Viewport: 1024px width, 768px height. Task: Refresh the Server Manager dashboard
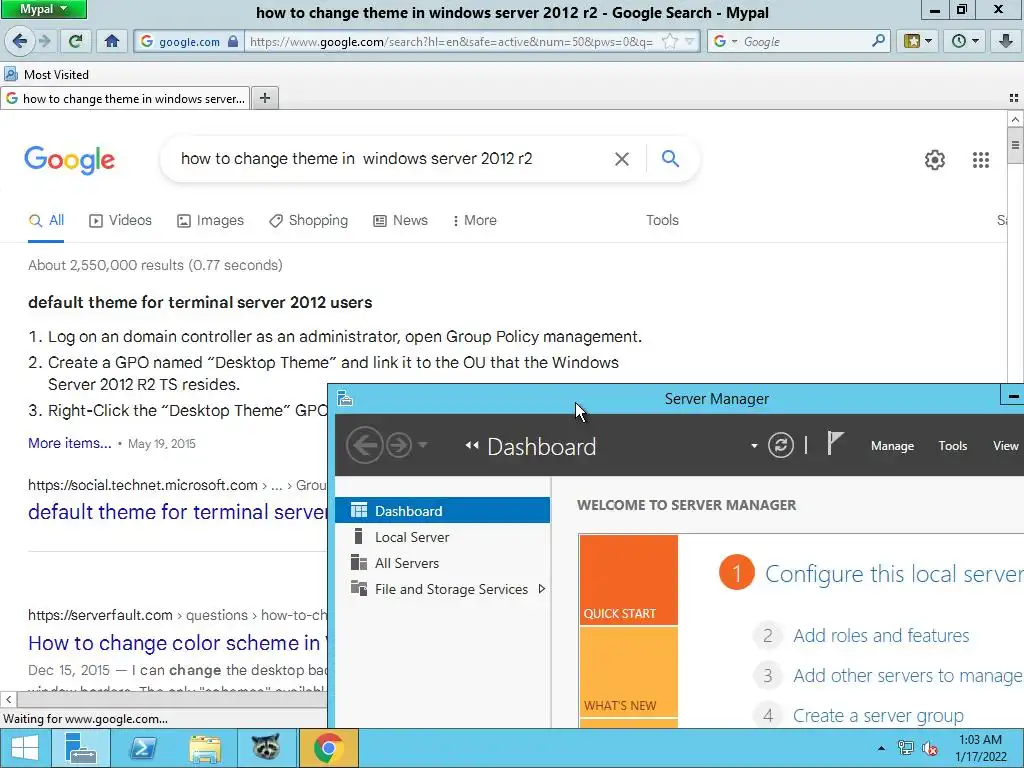[x=780, y=445]
